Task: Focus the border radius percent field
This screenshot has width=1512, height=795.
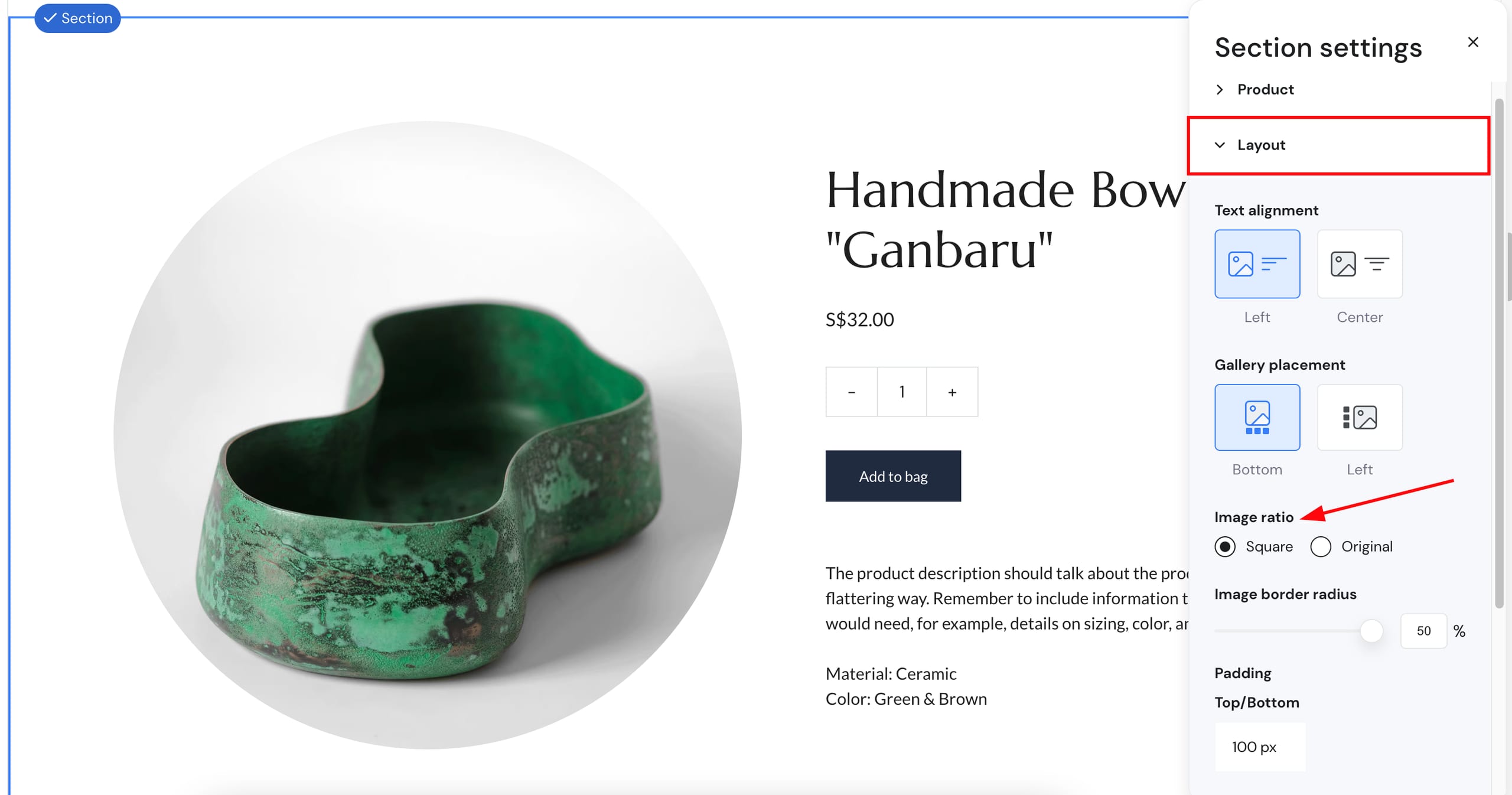Action: pyautogui.click(x=1423, y=631)
